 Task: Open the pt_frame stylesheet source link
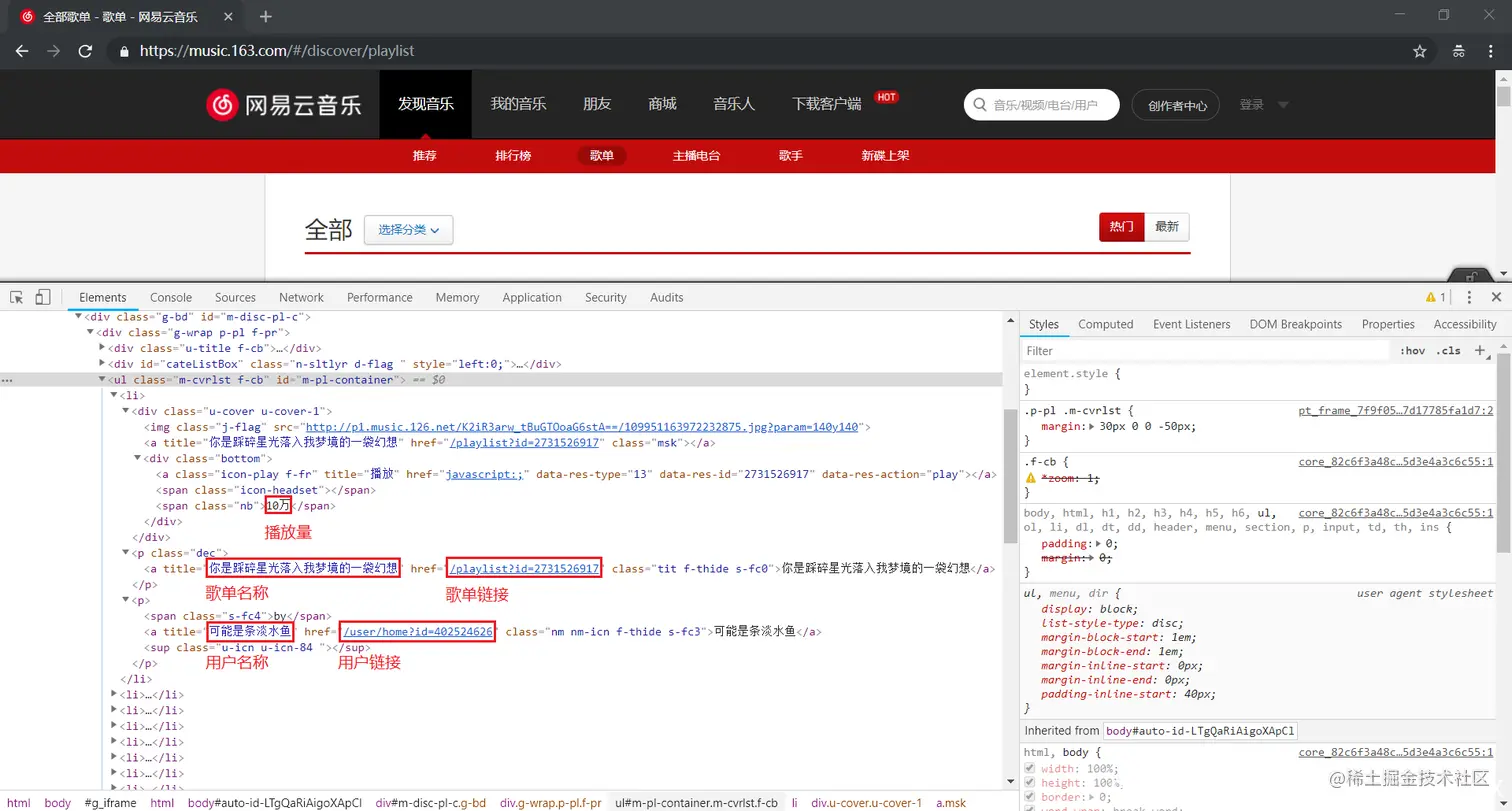[x=1396, y=411]
